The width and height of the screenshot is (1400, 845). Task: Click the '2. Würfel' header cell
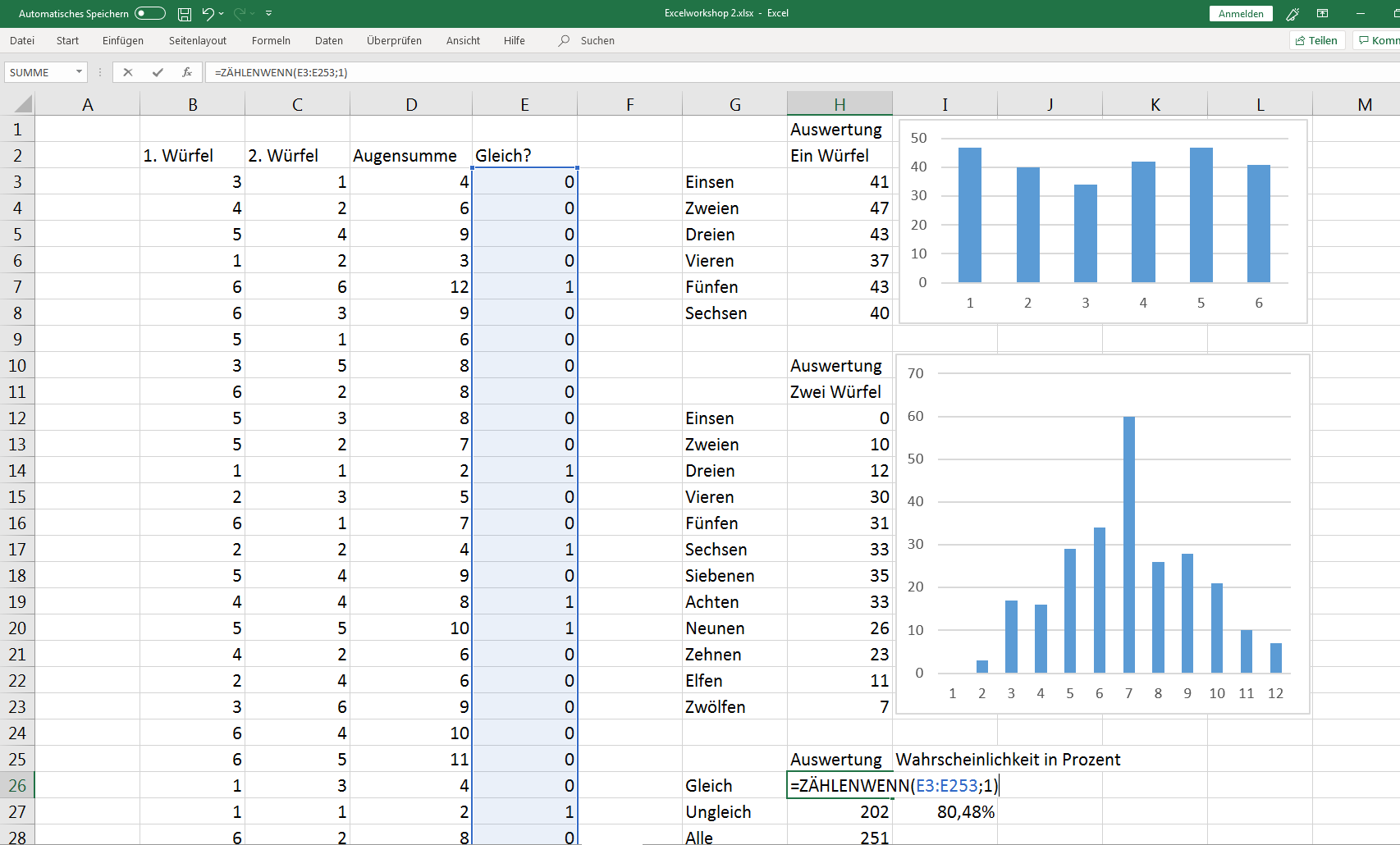298,155
